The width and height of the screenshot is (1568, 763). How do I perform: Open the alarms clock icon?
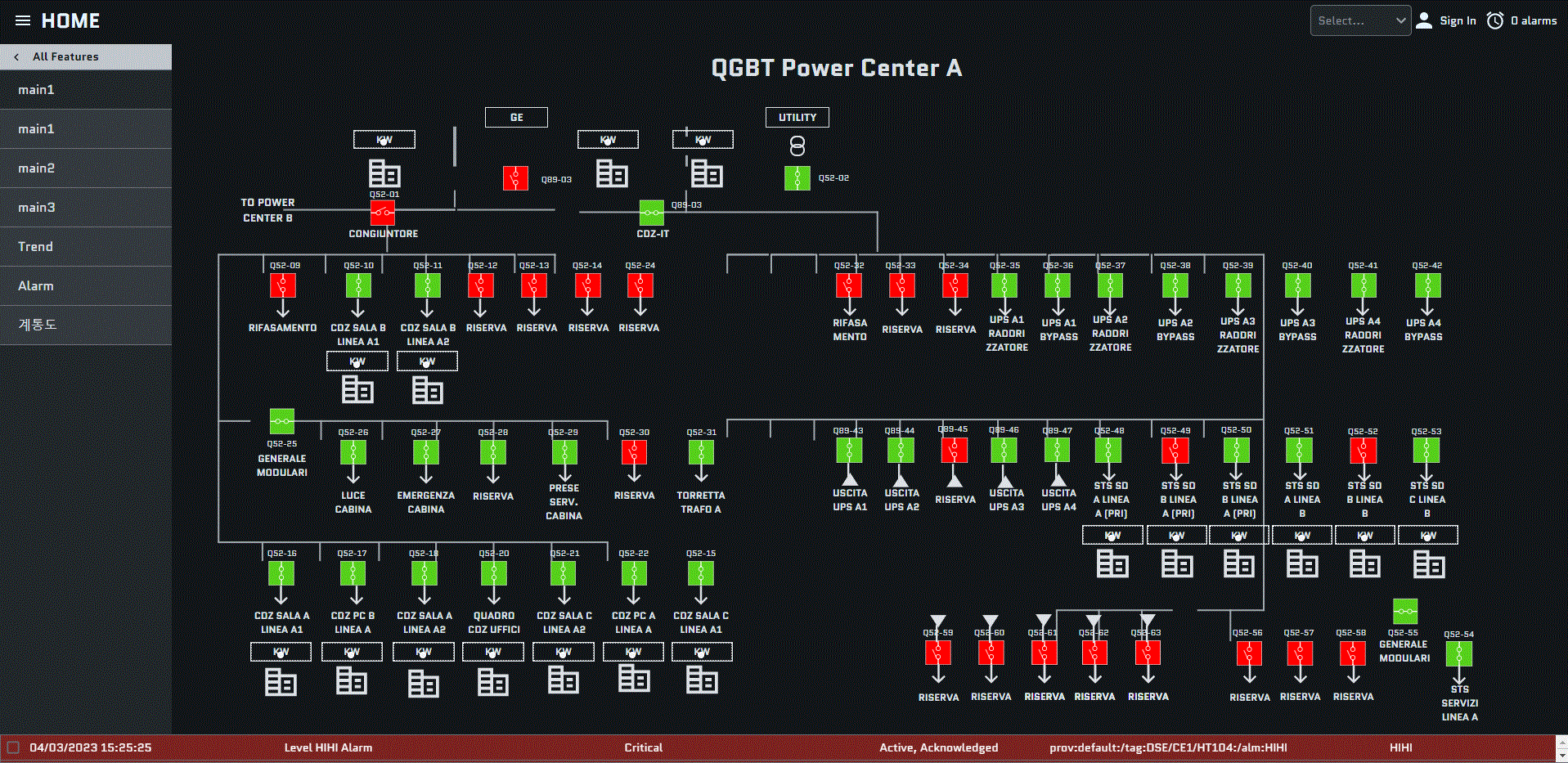(1495, 20)
